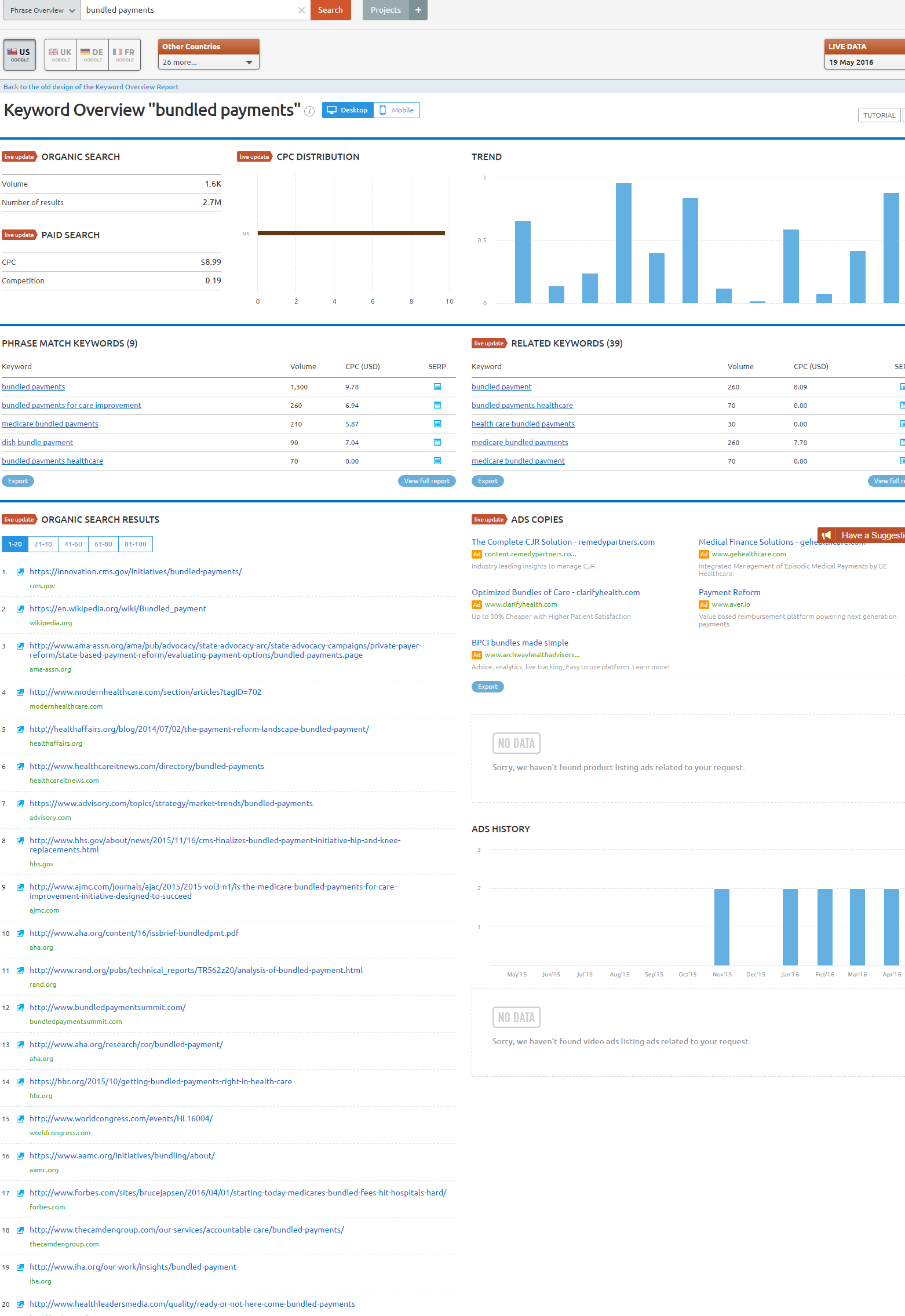Expand Other Countries 26 more dropdown

pos(209,62)
